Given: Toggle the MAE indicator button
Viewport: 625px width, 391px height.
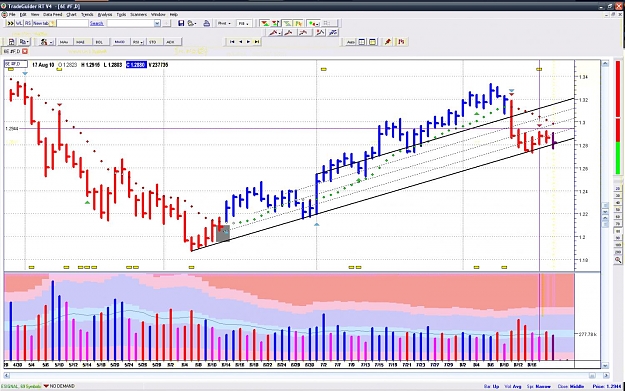Looking at the screenshot, I should click(x=81, y=42).
